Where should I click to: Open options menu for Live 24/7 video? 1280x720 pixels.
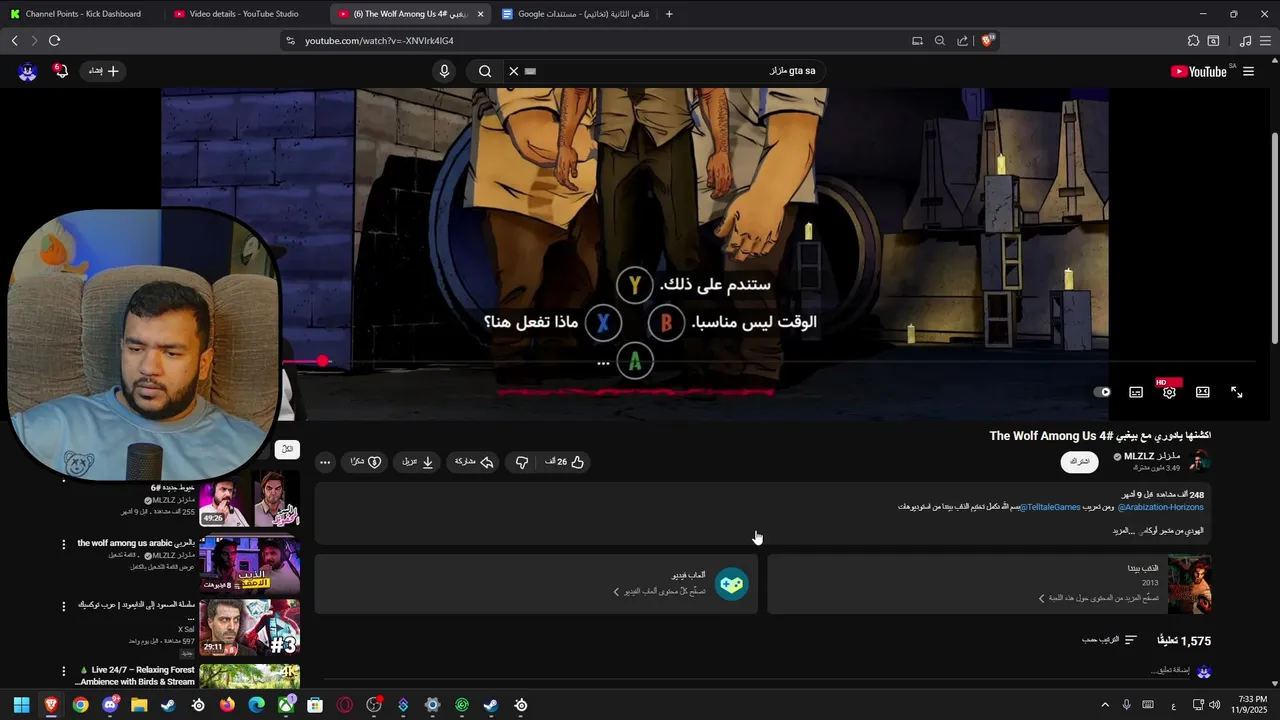pyautogui.click(x=64, y=671)
